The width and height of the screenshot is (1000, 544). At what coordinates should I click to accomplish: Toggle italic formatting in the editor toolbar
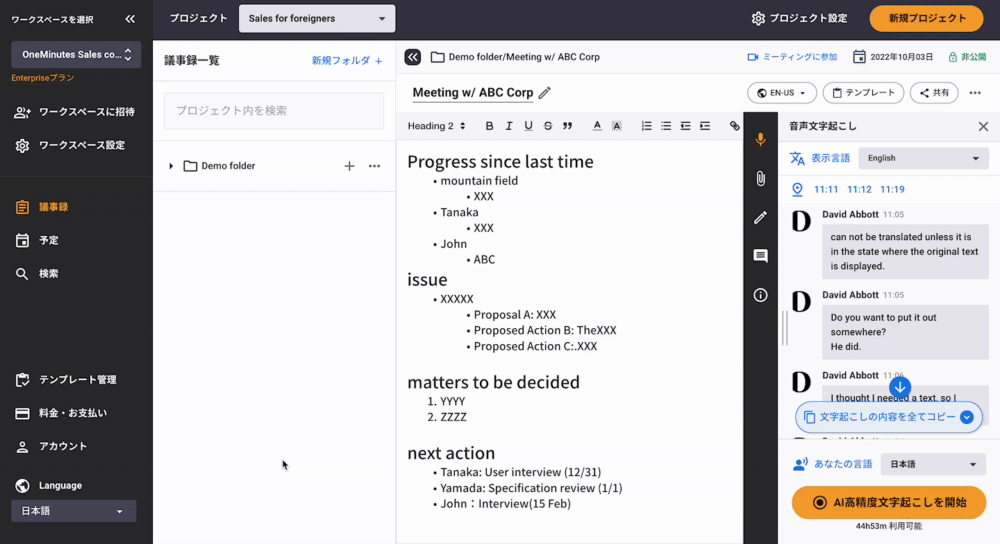click(x=509, y=126)
